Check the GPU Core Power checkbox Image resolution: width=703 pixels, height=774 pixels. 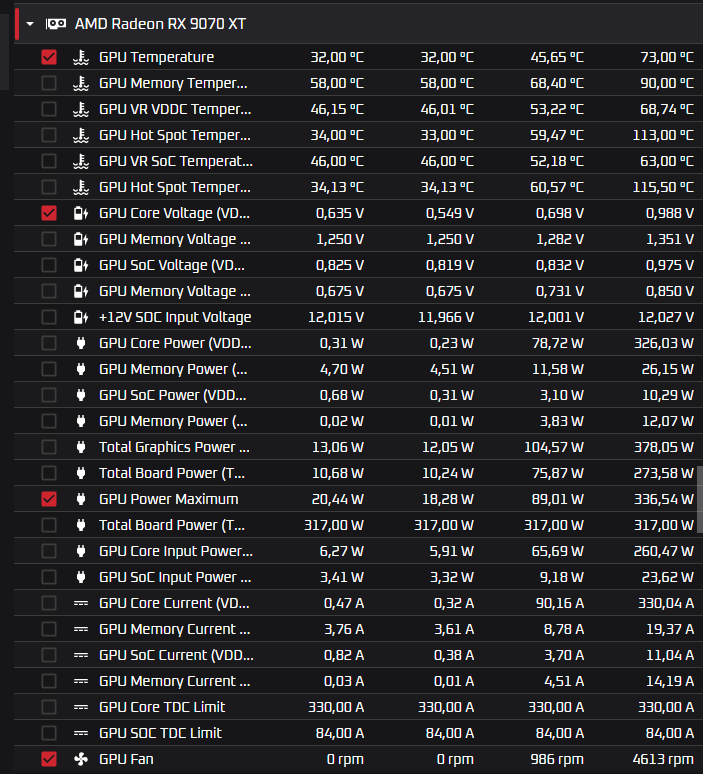[x=49, y=343]
